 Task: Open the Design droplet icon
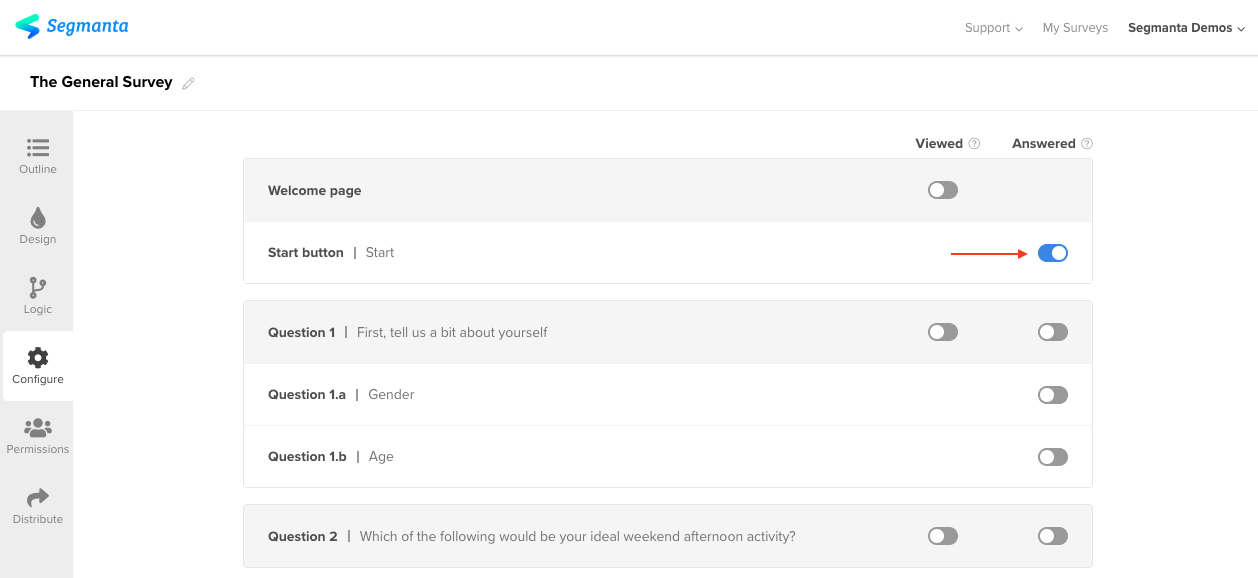(38, 218)
